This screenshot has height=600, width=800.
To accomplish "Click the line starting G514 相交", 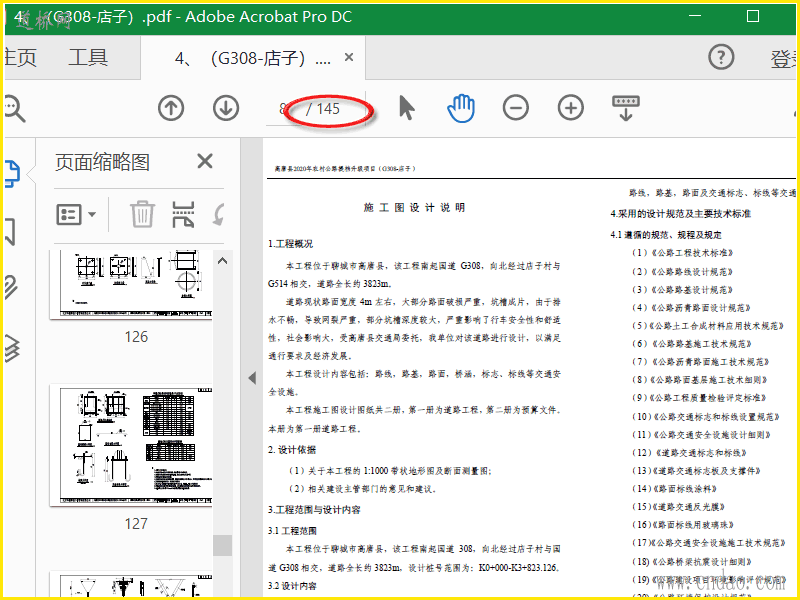I will [330, 284].
